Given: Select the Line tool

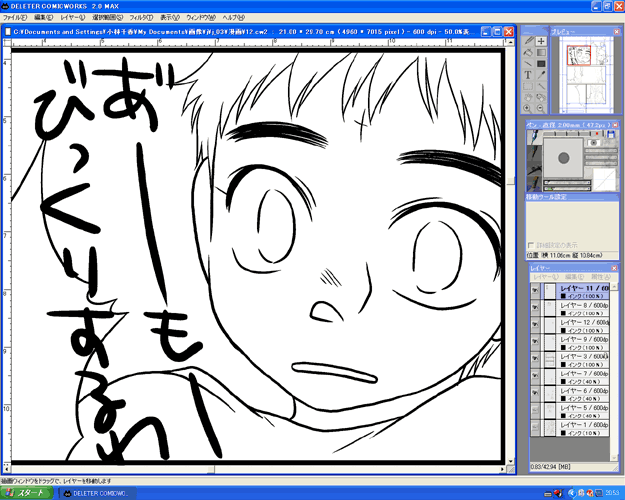Looking at the screenshot, I should 528,63.
